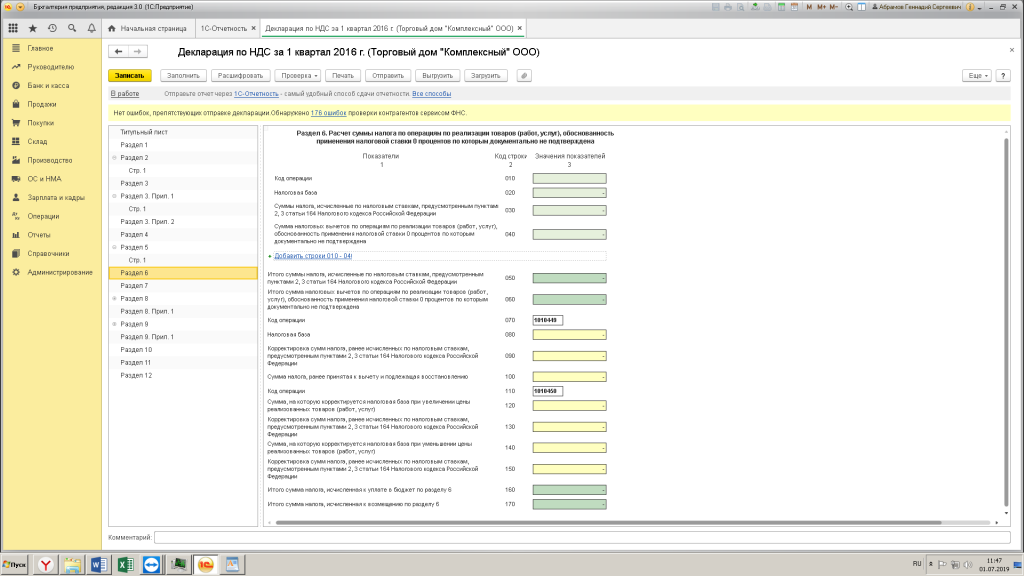
Task: Open the sections menu grid icon
Action: 13,28
